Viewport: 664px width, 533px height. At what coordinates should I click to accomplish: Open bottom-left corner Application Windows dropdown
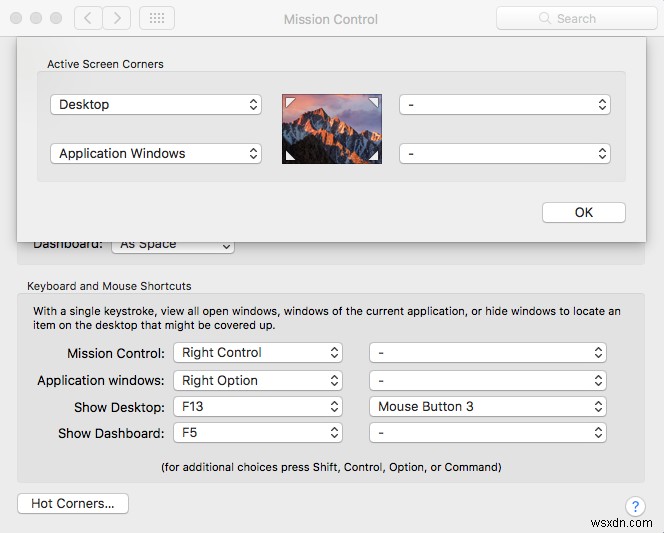tap(155, 154)
